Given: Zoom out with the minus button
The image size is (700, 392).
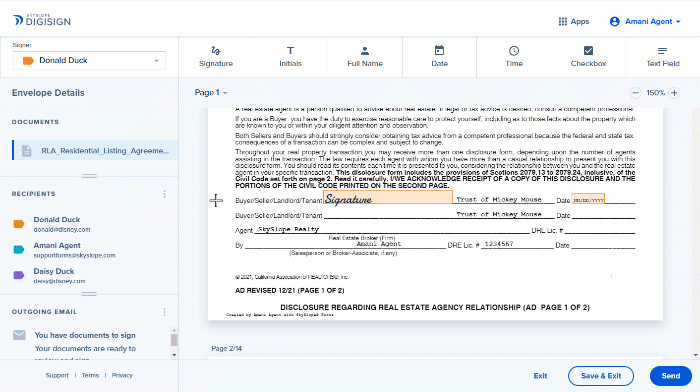Looking at the screenshot, I should (x=635, y=93).
